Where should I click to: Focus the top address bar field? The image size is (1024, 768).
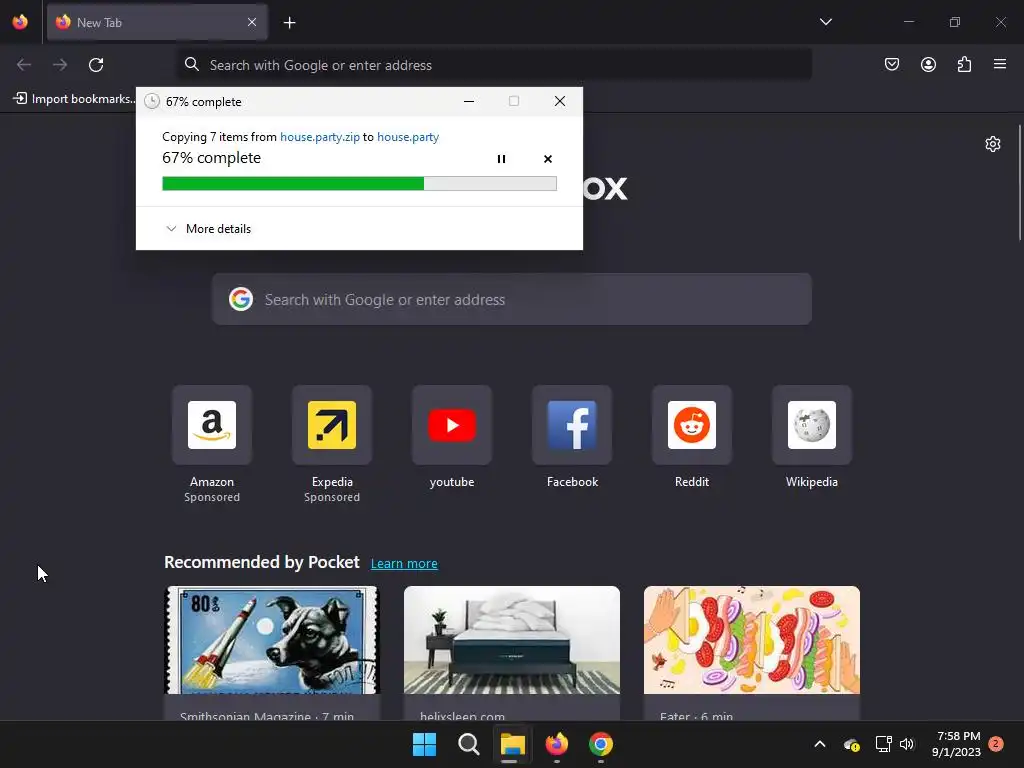[x=494, y=65]
